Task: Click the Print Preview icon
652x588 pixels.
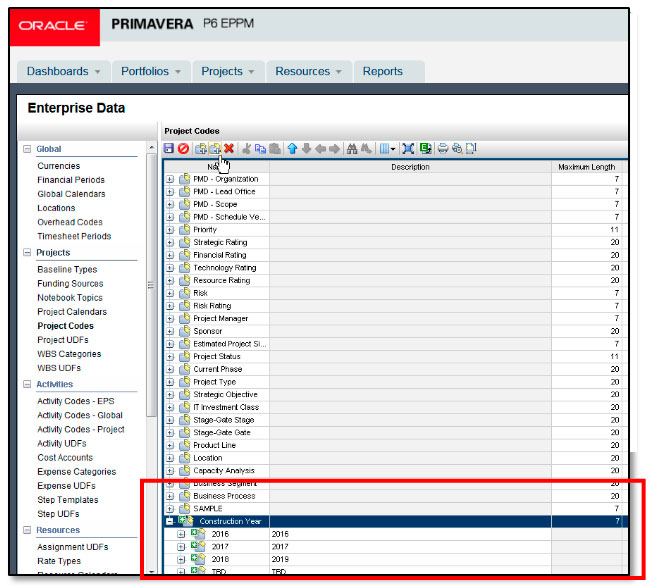Action: (457, 148)
